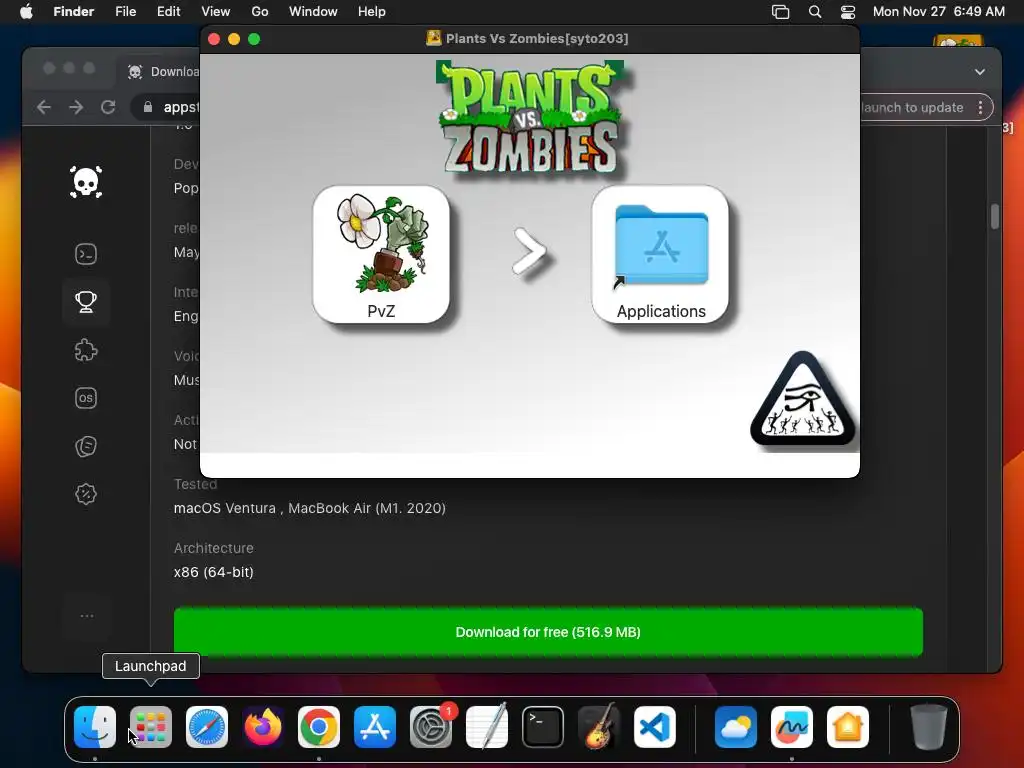Image resolution: width=1024 pixels, height=768 pixels.
Task: Open the Window menu
Action: (x=313, y=12)
